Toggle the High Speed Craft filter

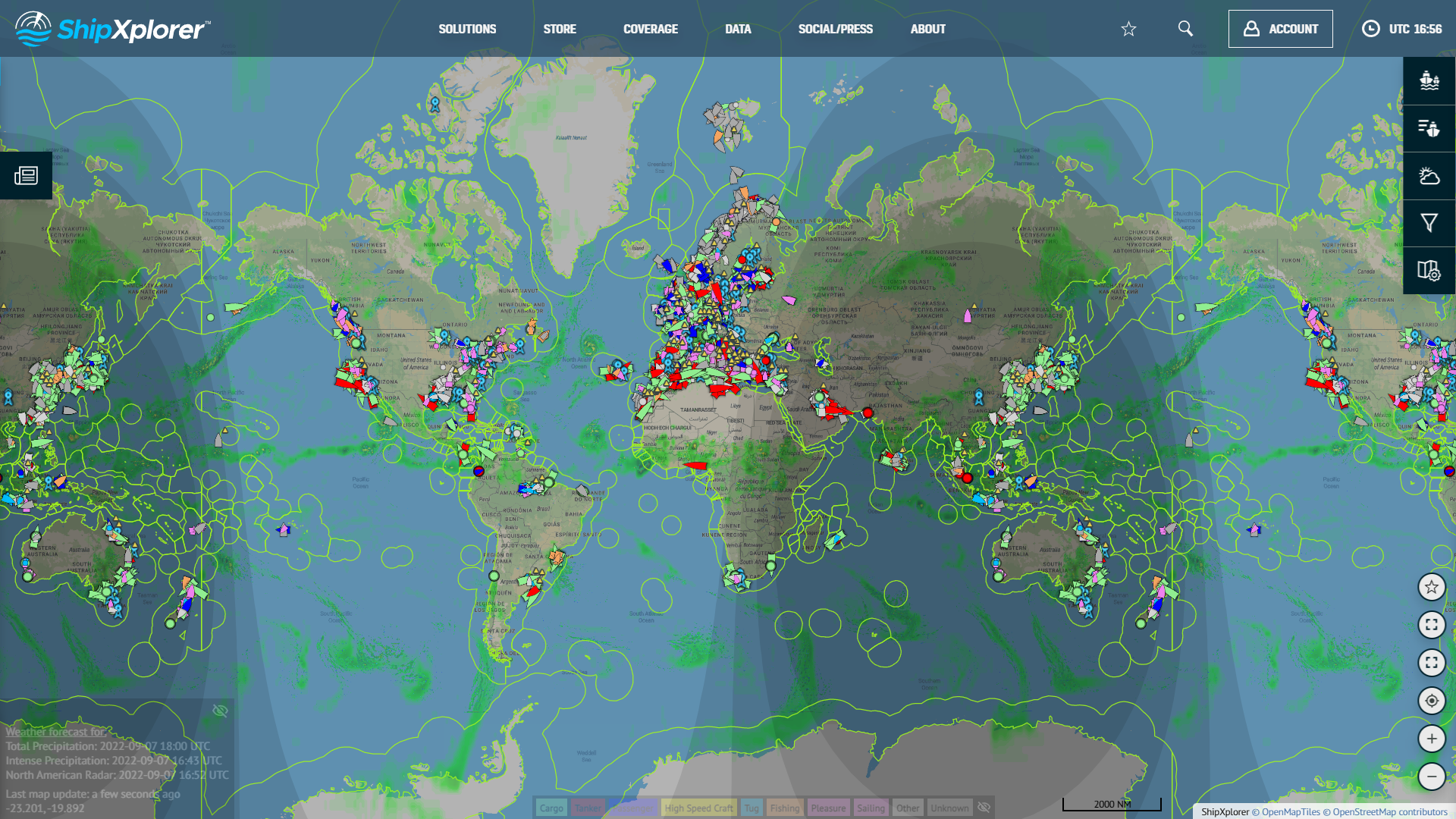699,808
